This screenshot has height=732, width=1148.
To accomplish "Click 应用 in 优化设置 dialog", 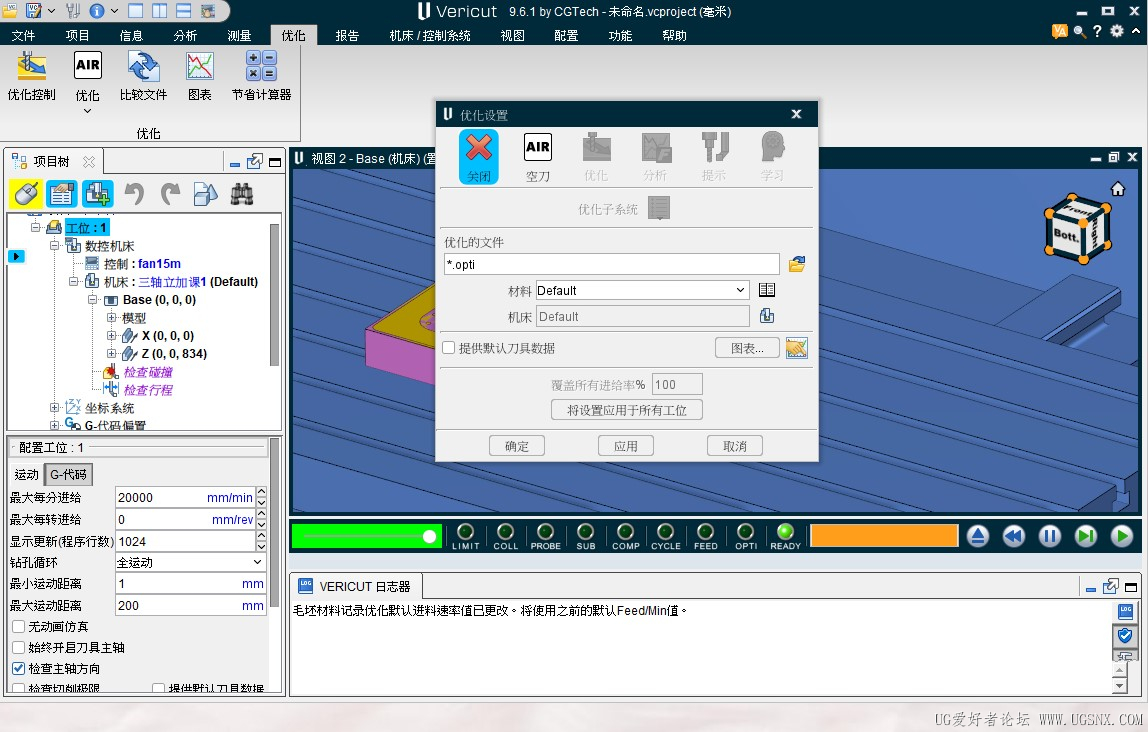I will (626, 446).
